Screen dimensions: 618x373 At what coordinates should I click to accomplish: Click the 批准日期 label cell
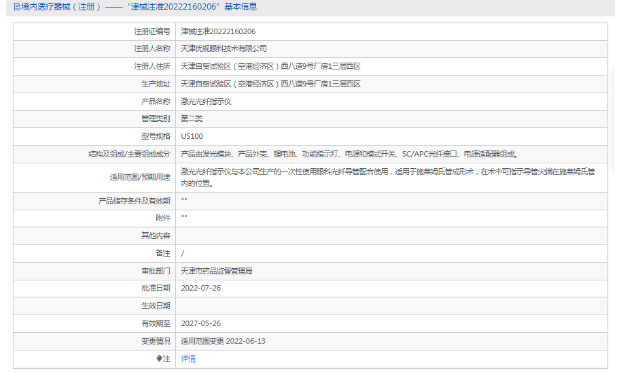point(95,288)
